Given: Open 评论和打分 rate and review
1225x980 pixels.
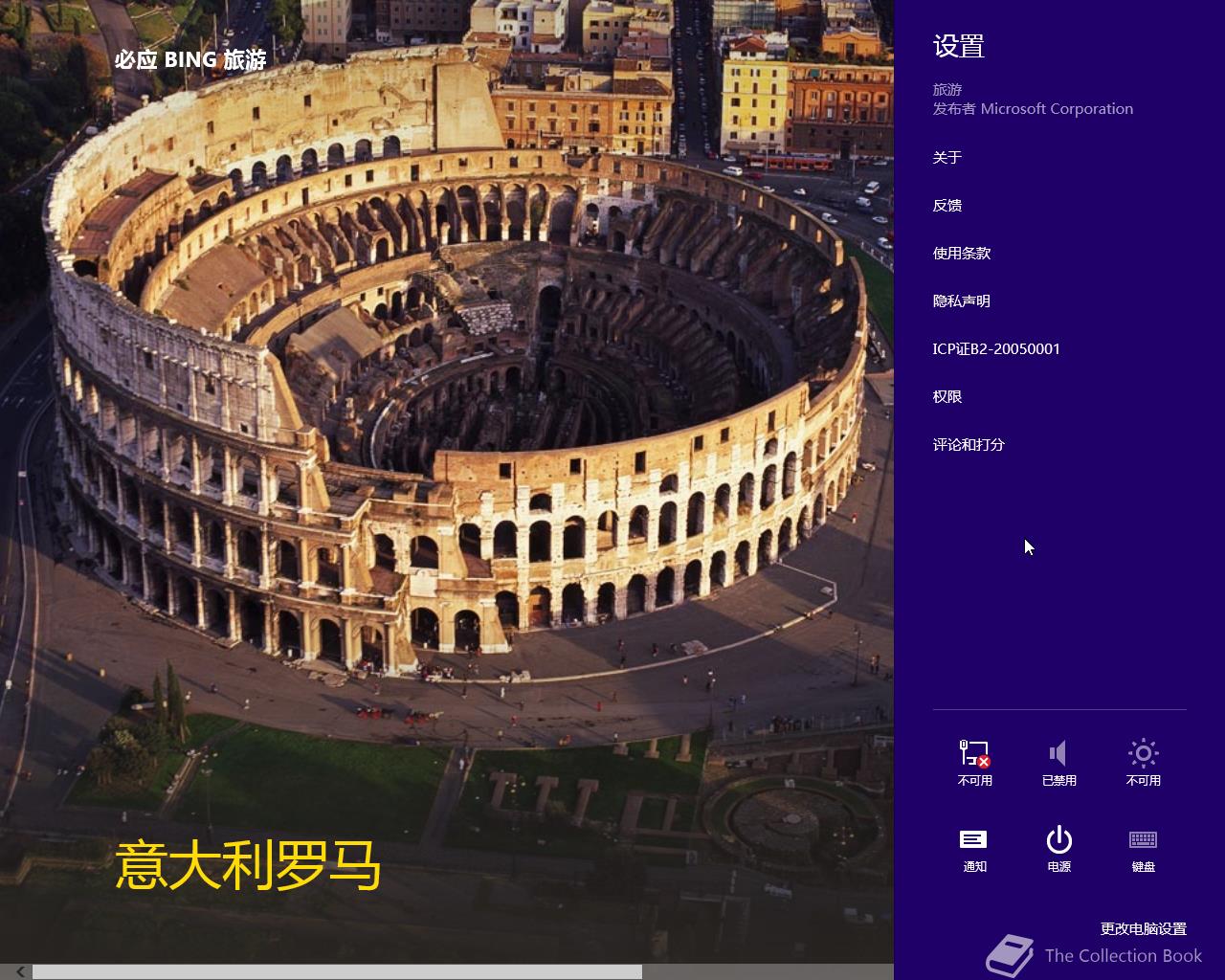Looking at the screenshot, I should coord(969,444).
